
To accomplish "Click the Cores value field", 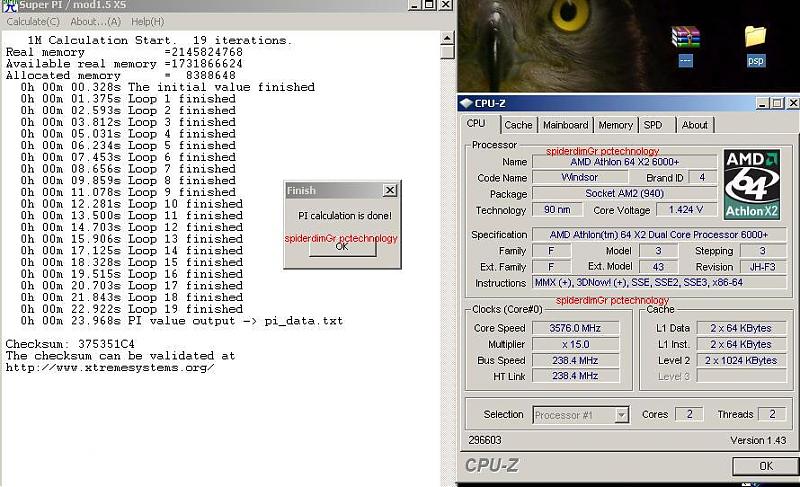I will click(x=689, y=414).
